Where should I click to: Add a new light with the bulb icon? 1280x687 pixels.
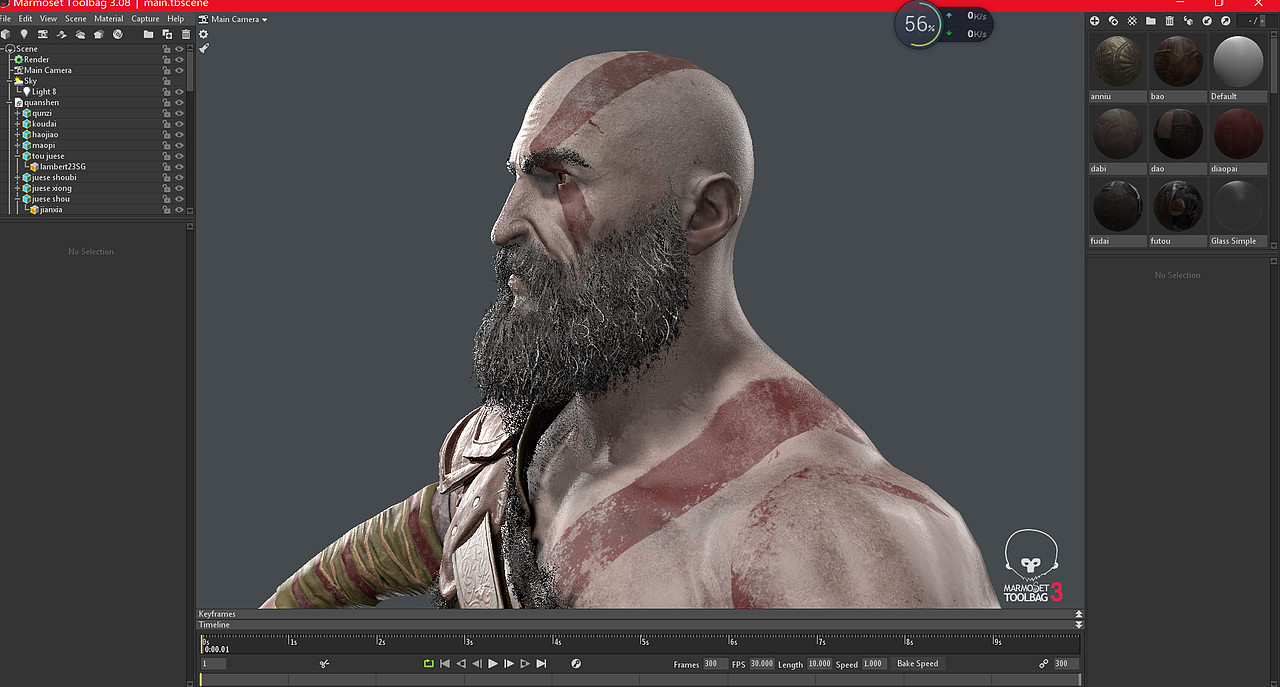24,34
